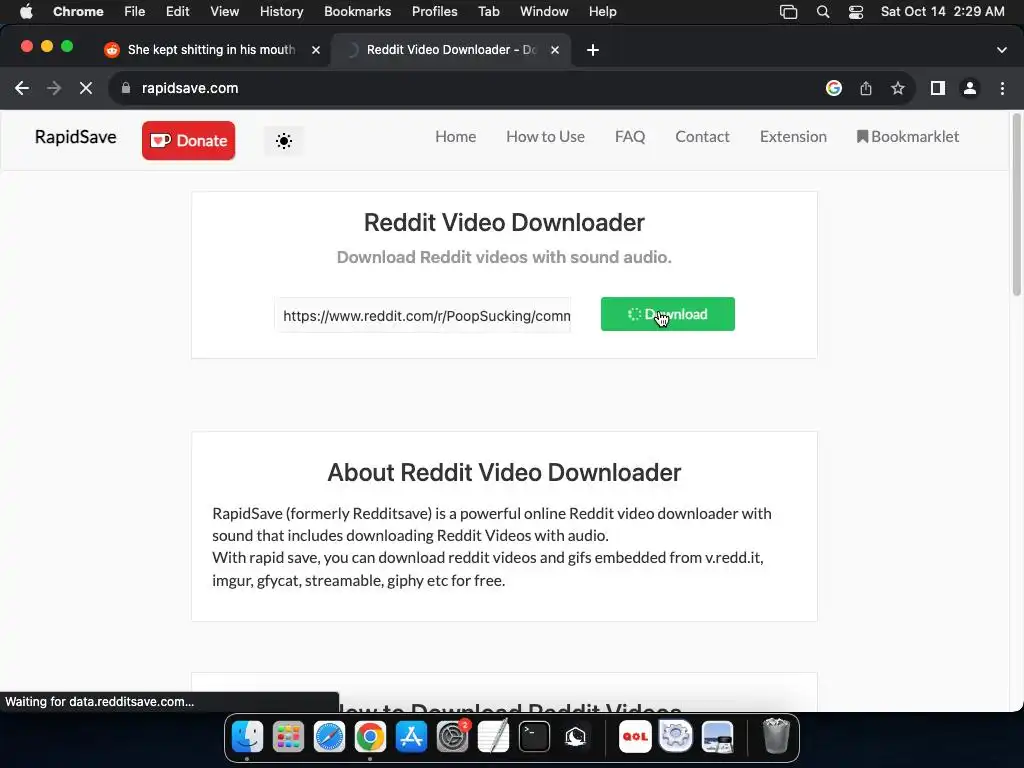Open the Bookmarks menu

[357, 12]
